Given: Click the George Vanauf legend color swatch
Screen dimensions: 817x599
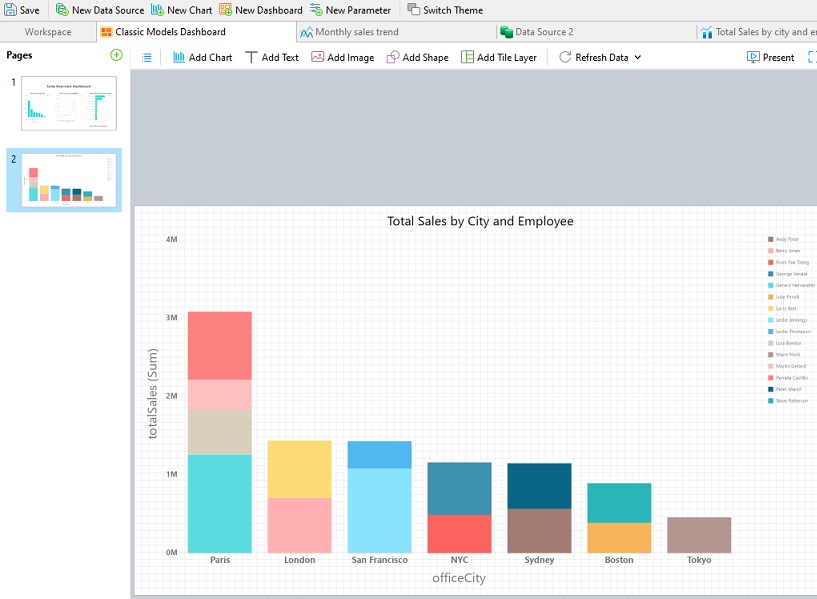Looking at the screenshot, I should pos(771,273).
